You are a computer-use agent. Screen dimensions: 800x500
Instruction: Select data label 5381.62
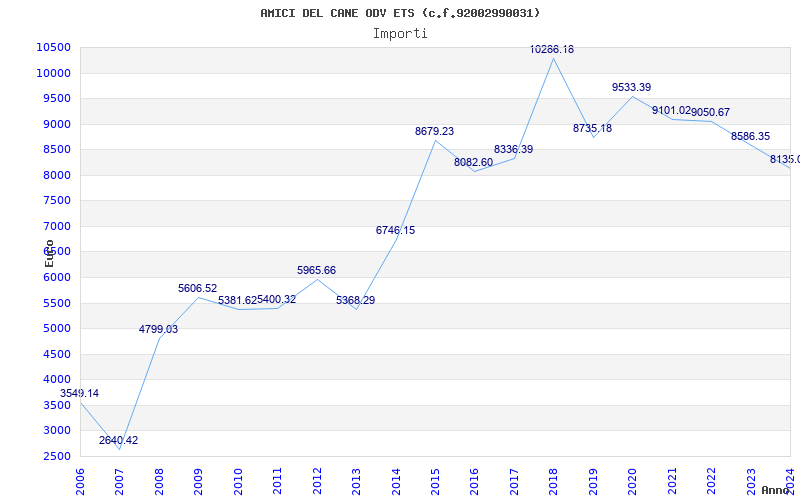pos(237,301)
